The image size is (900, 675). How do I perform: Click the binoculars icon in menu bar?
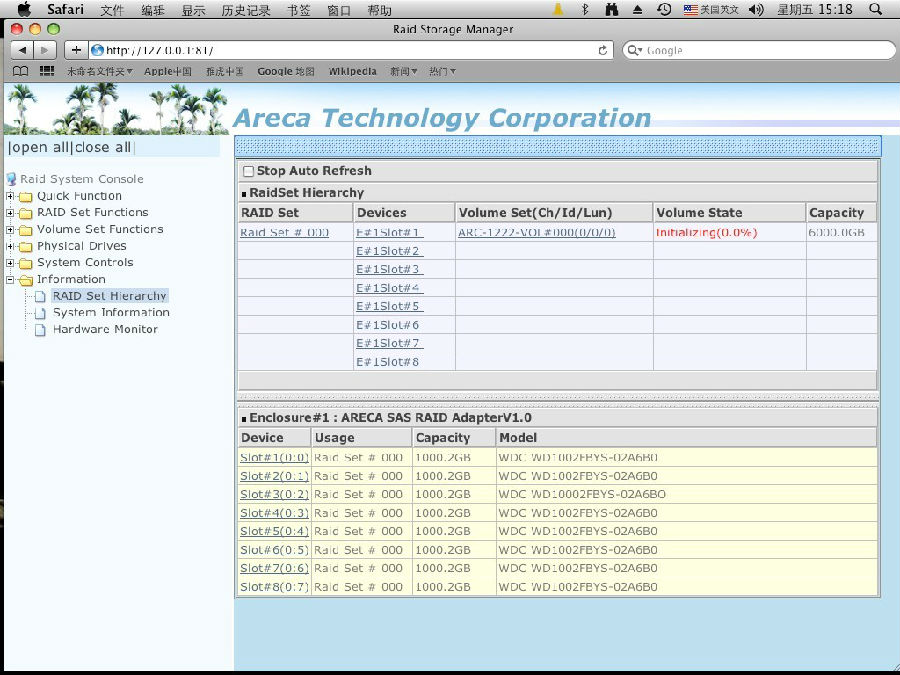click(612, 9)
